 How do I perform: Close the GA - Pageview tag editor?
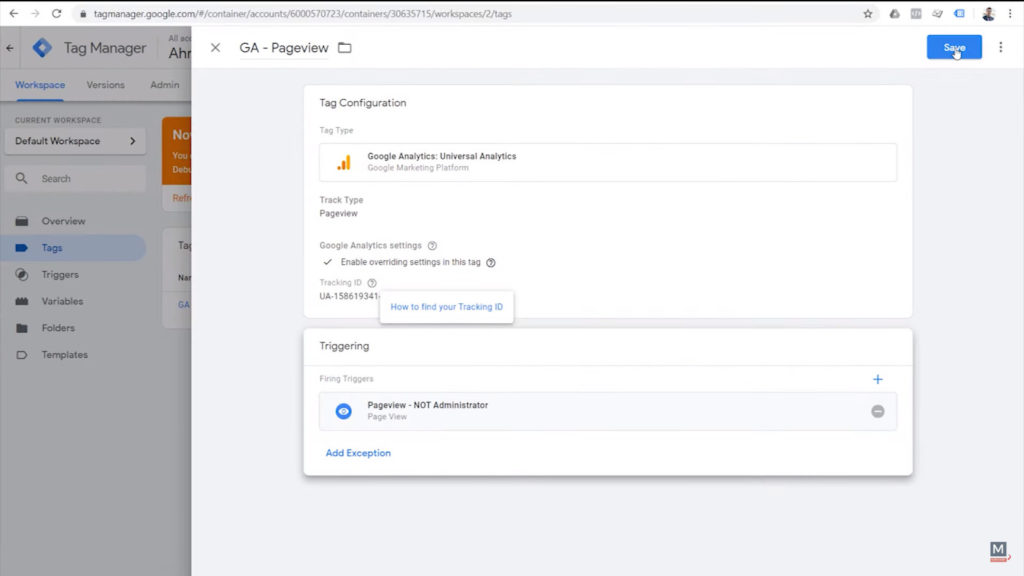215,48
